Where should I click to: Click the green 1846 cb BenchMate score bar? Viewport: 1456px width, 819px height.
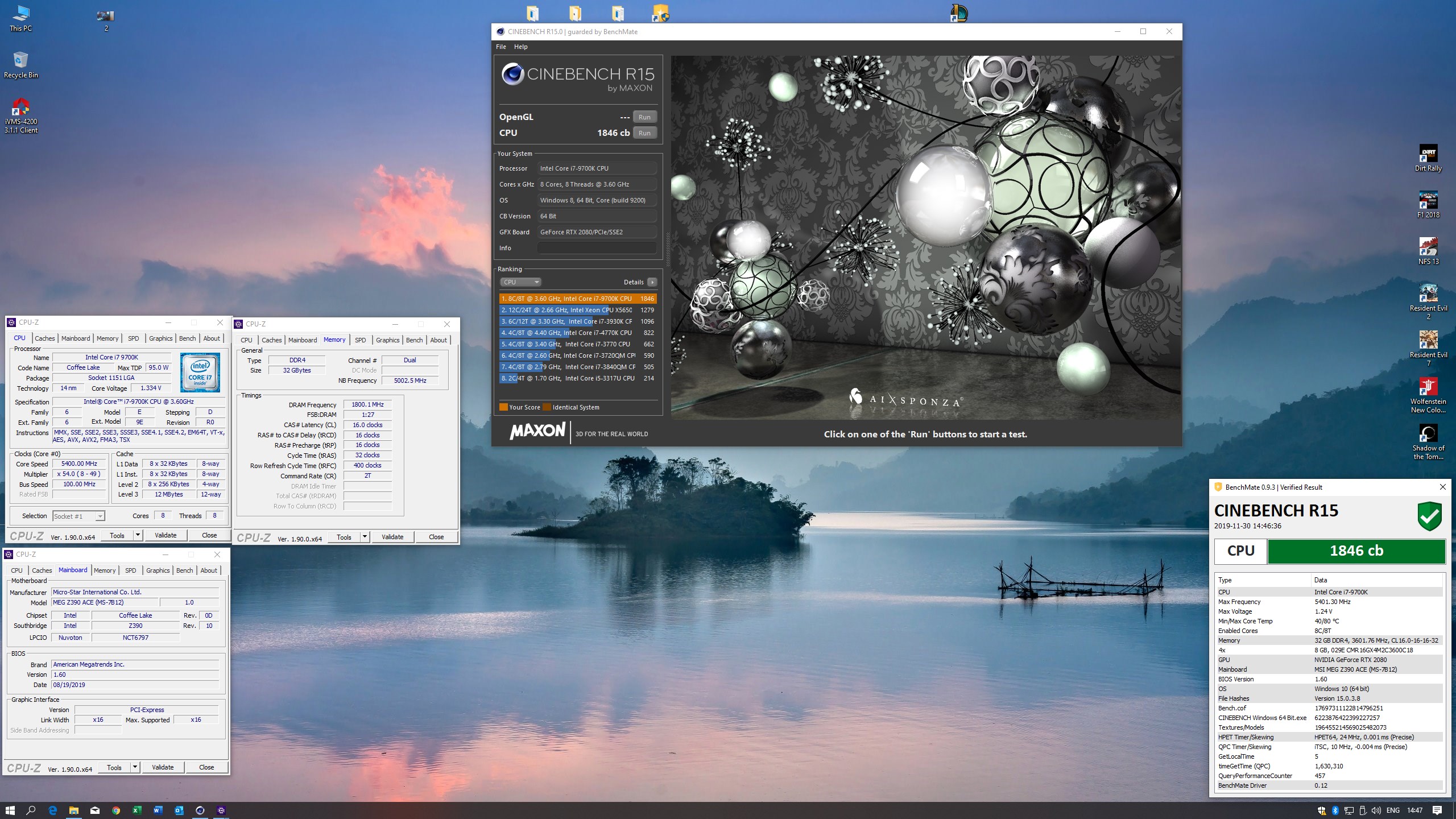[x=1356, y=551]
